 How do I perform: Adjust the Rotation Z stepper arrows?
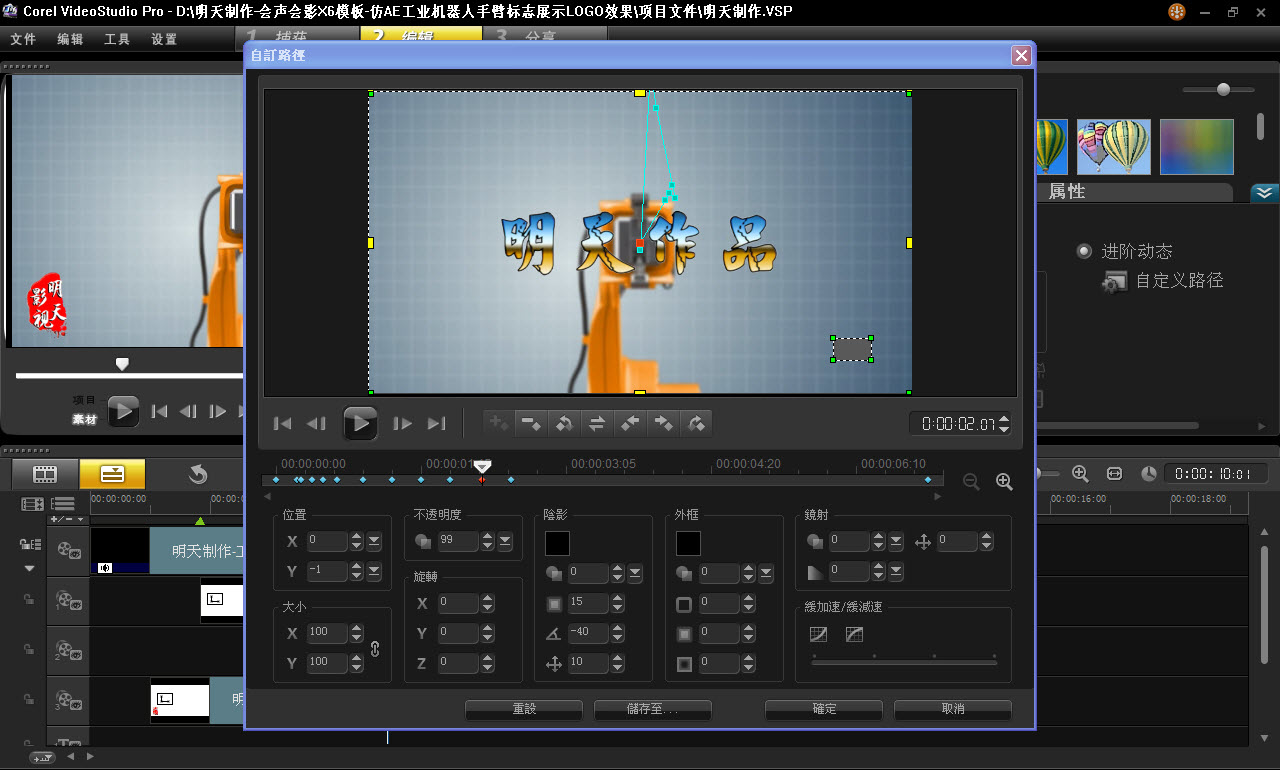(487, 663)
